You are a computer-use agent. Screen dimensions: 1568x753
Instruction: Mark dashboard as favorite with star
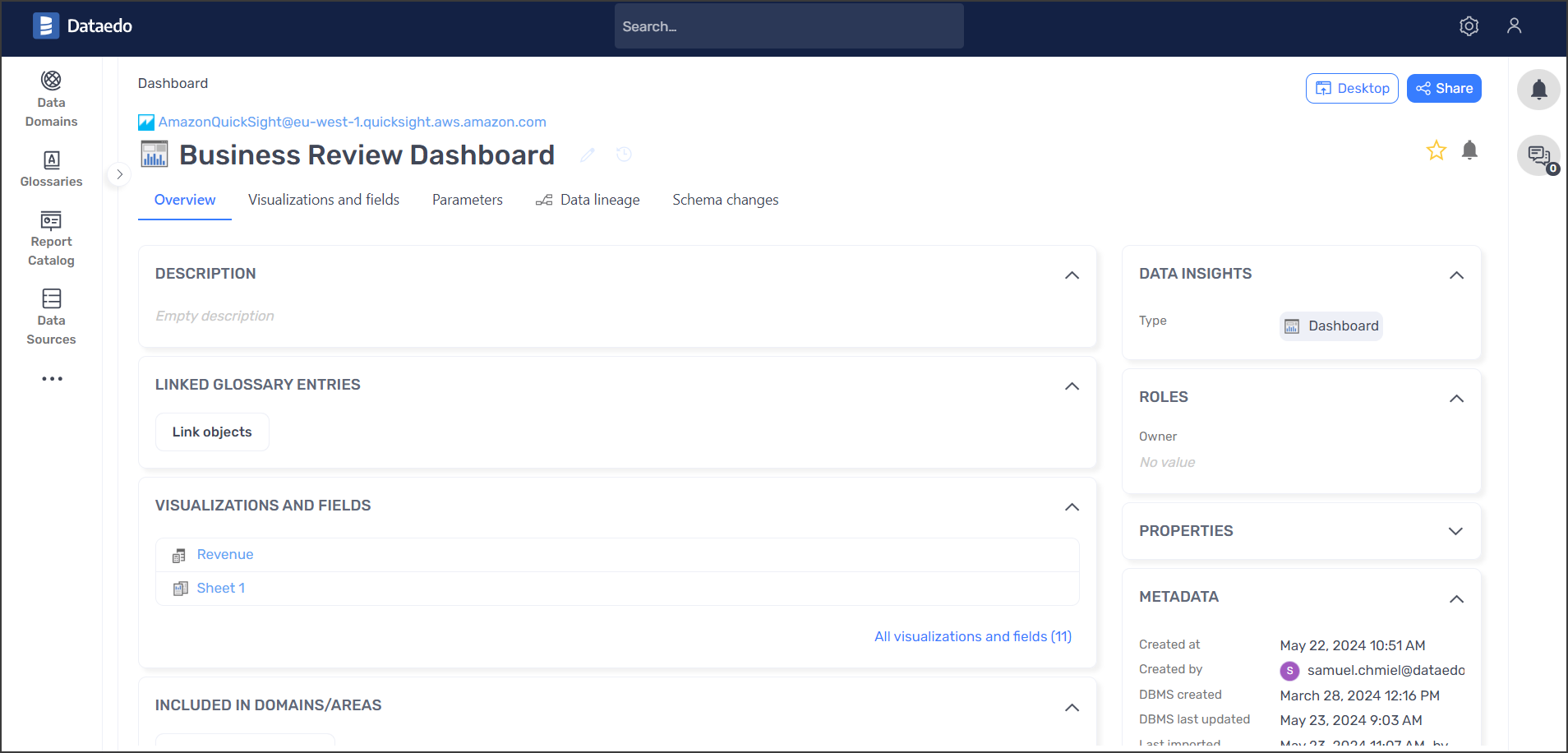[x=1437, y=150]
